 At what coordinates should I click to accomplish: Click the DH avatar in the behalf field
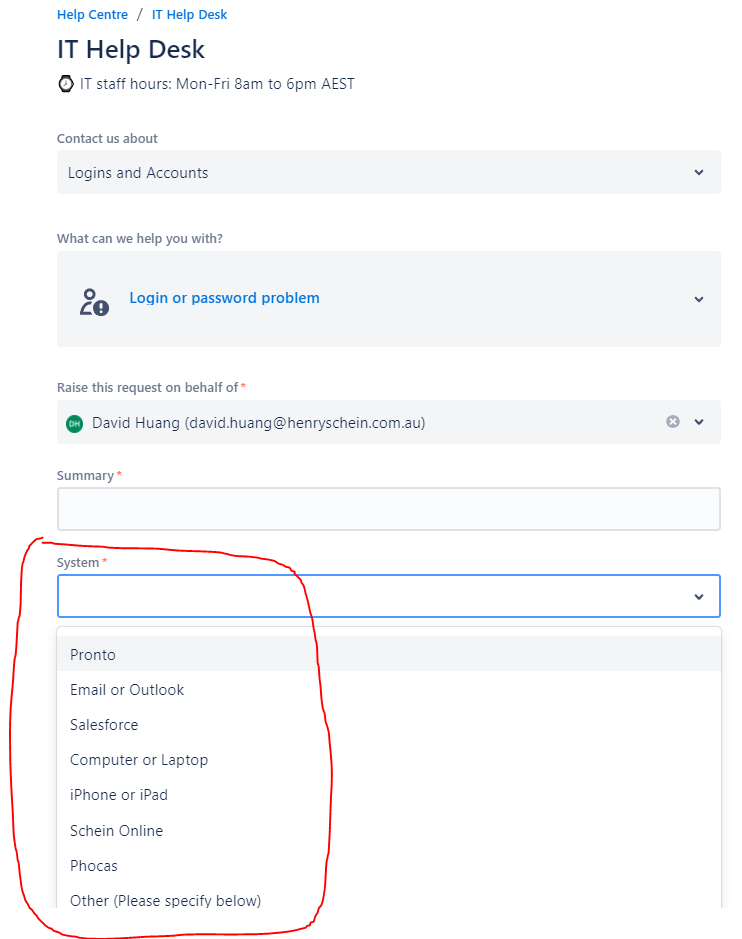tap(74, 423)
